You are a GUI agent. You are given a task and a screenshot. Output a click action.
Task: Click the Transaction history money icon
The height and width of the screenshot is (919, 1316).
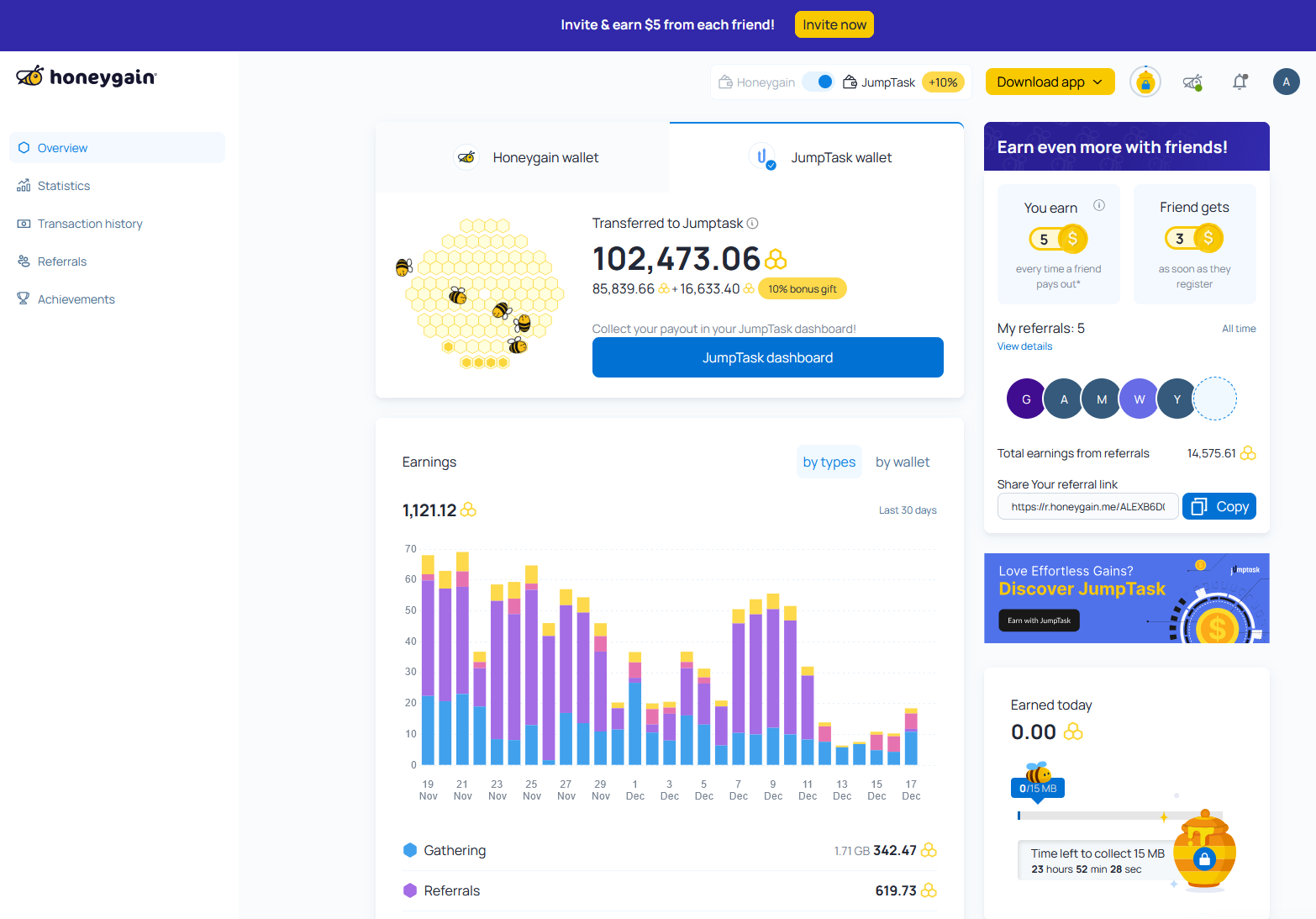[x=24, y=223]
